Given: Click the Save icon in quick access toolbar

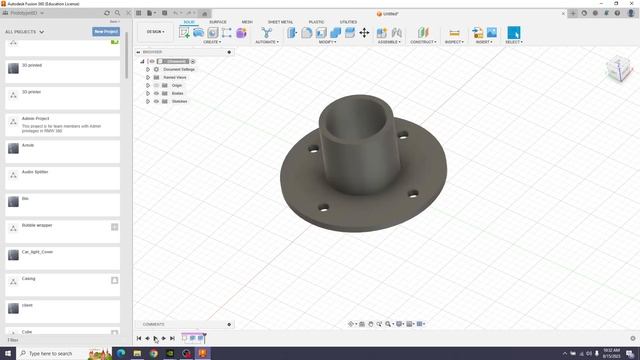Looking at the screenshot, I should [x=164, y=13].
